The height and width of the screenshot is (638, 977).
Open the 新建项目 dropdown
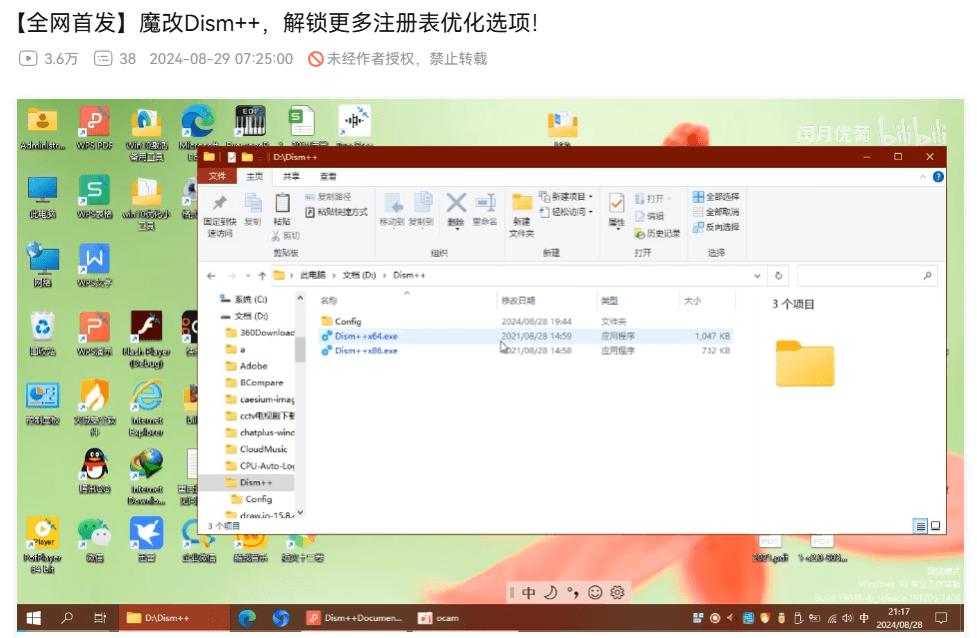pos(566,197)
